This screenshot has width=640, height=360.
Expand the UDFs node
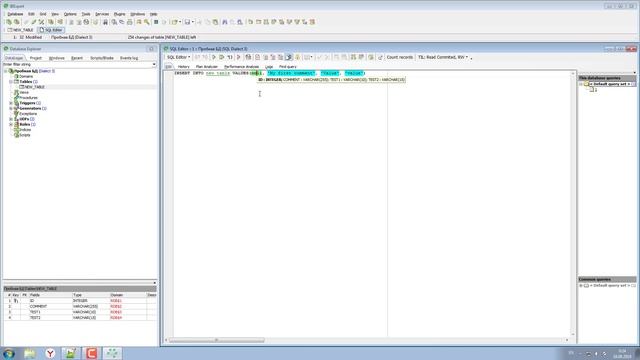tap(11, 119)
